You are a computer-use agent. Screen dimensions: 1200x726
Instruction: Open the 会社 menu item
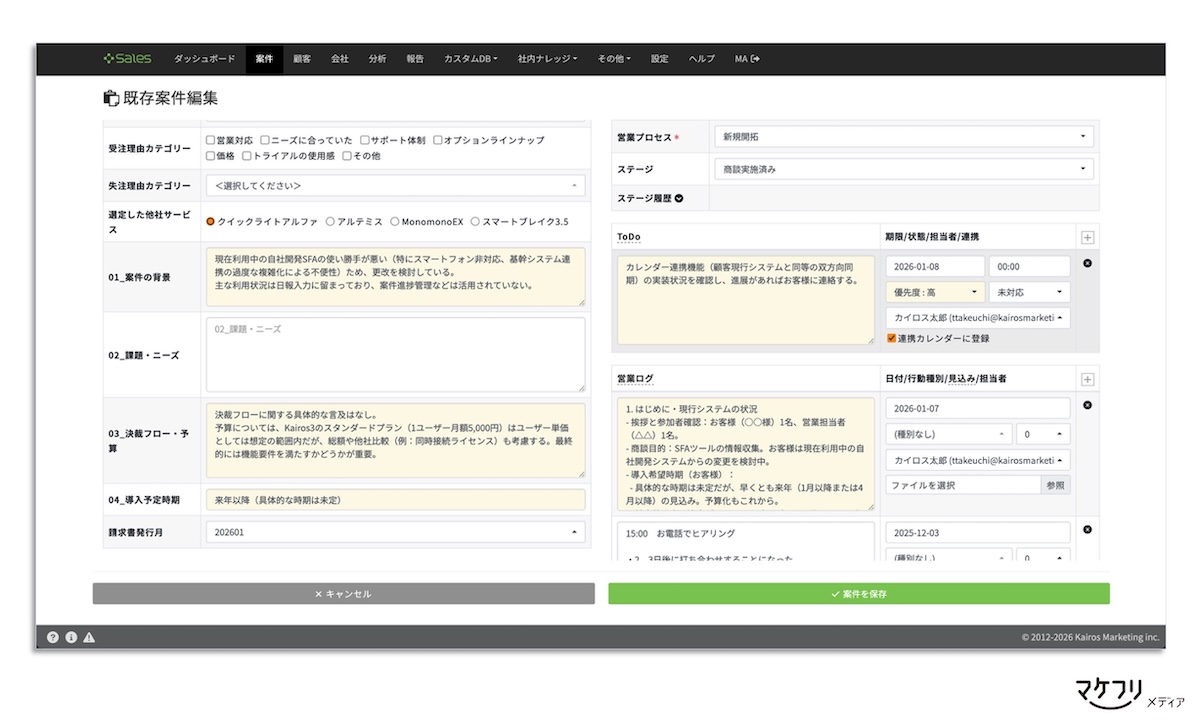point(340,59)
